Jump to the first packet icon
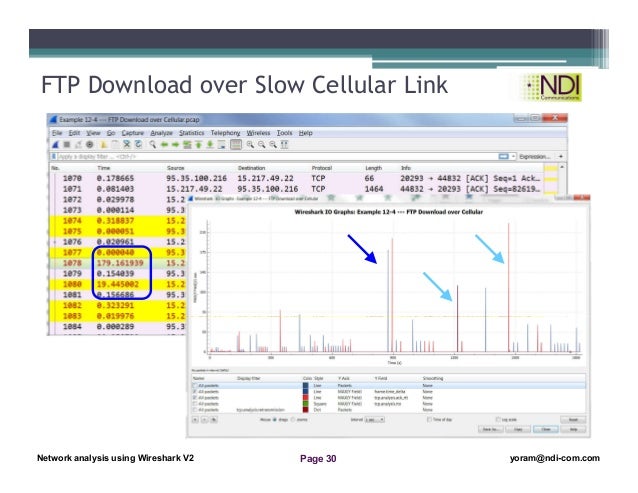The height and width of the screenshot is (493, 638). (199, 144)
